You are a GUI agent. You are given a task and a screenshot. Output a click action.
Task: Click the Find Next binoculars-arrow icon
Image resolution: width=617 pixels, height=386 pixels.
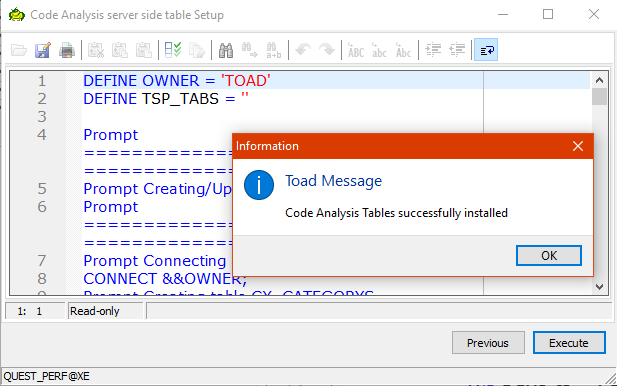[x=249, y=50]
